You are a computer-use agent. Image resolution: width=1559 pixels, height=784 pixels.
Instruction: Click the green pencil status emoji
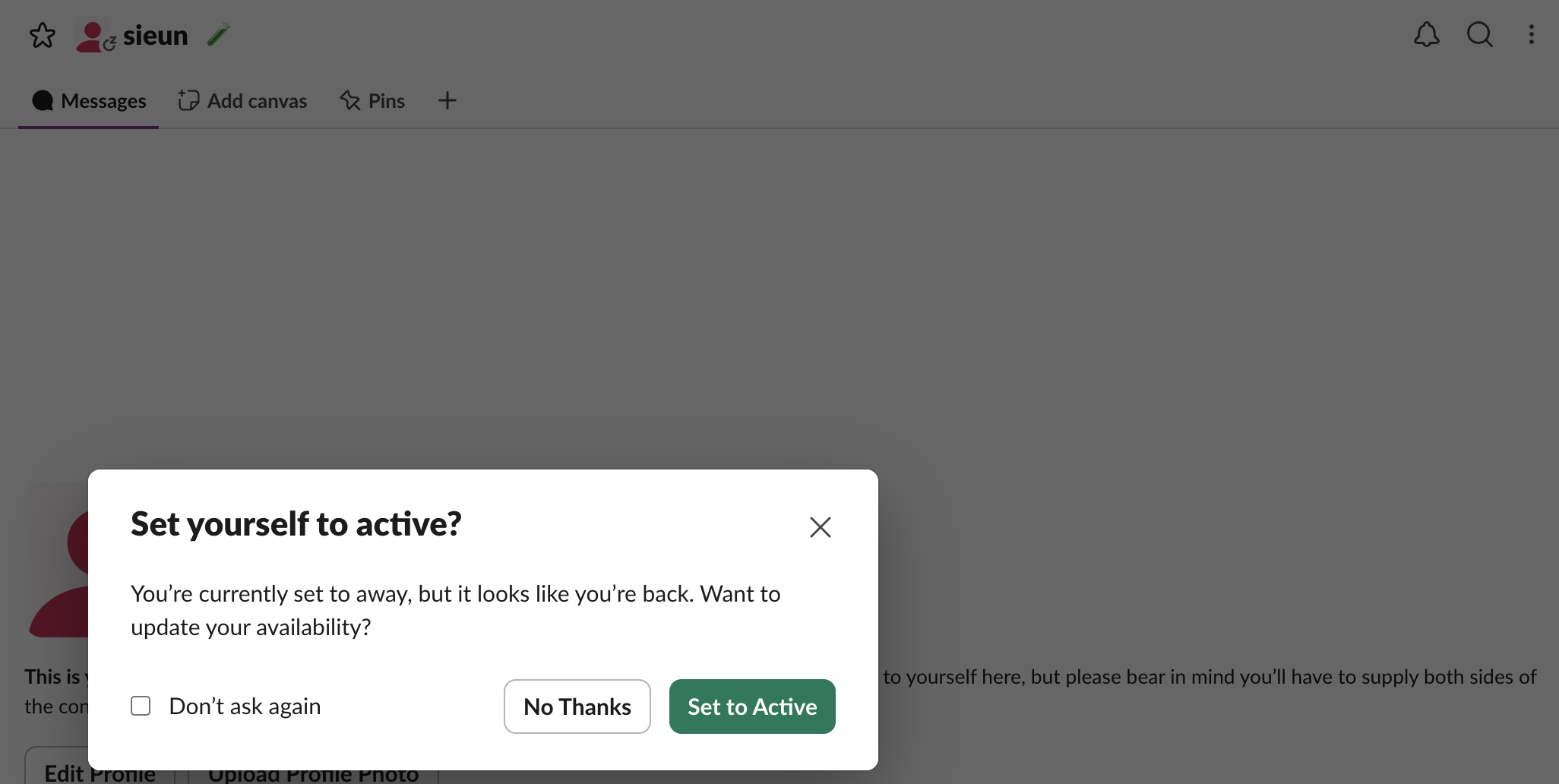[x=219, y=35]
